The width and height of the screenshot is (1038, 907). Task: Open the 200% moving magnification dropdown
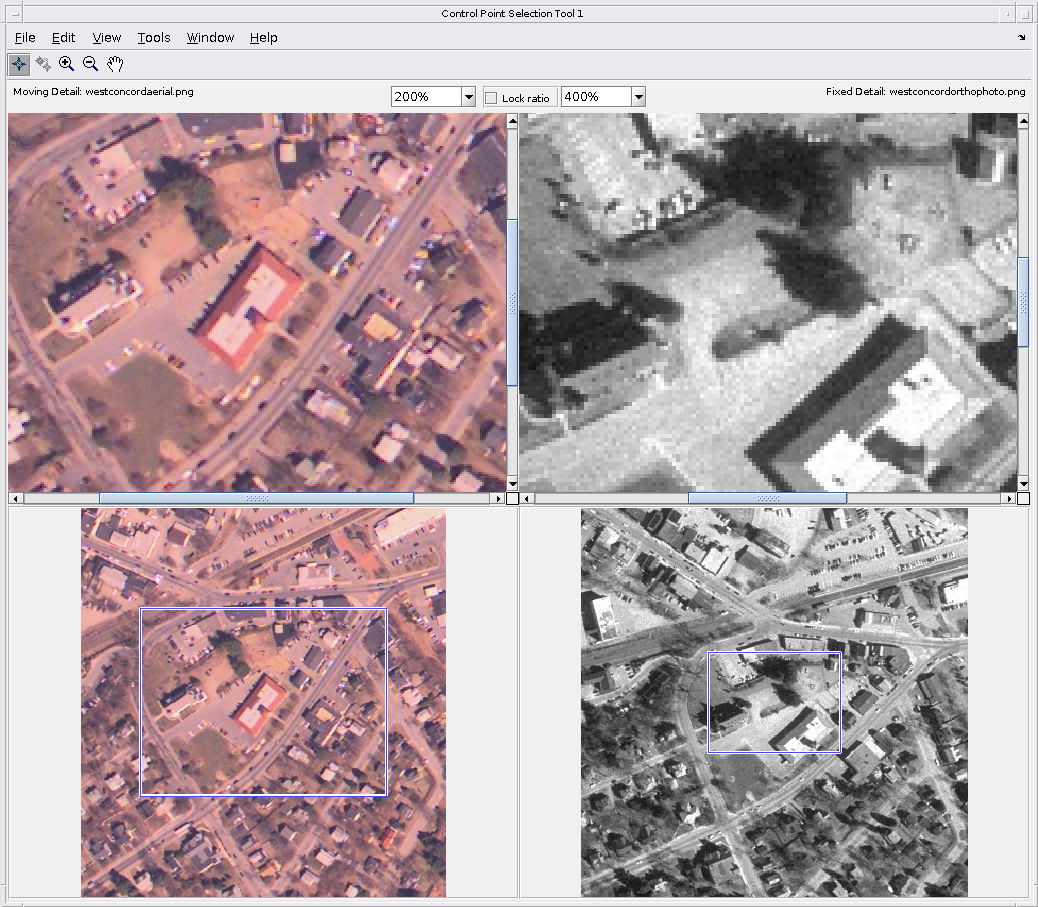click(x=468, y=97)
